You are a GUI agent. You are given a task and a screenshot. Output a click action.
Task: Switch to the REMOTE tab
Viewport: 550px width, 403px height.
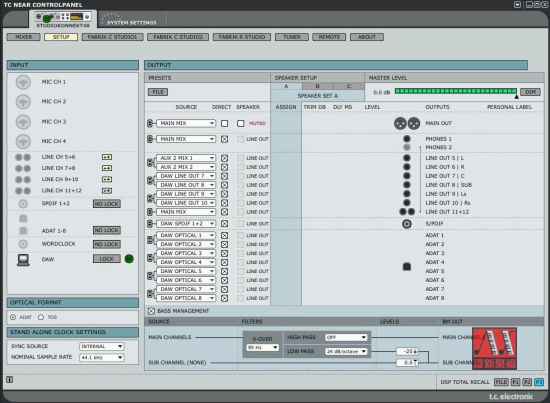pyautogui.click(x=329, y=37)
